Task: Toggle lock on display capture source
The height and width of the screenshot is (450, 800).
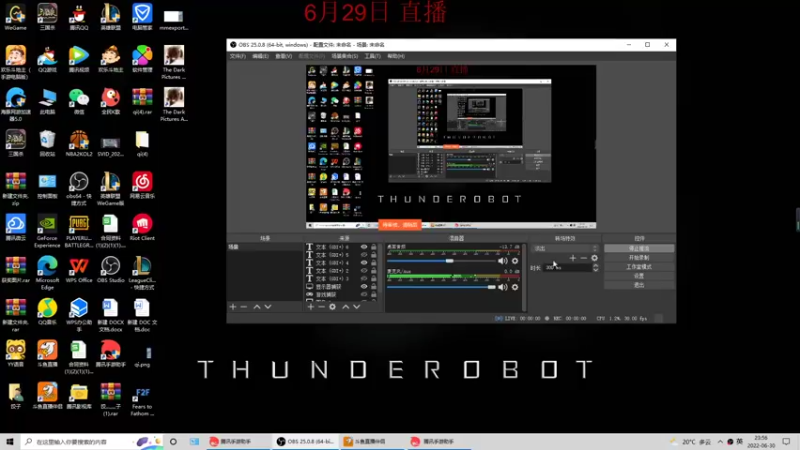Action: click(373, 287)
